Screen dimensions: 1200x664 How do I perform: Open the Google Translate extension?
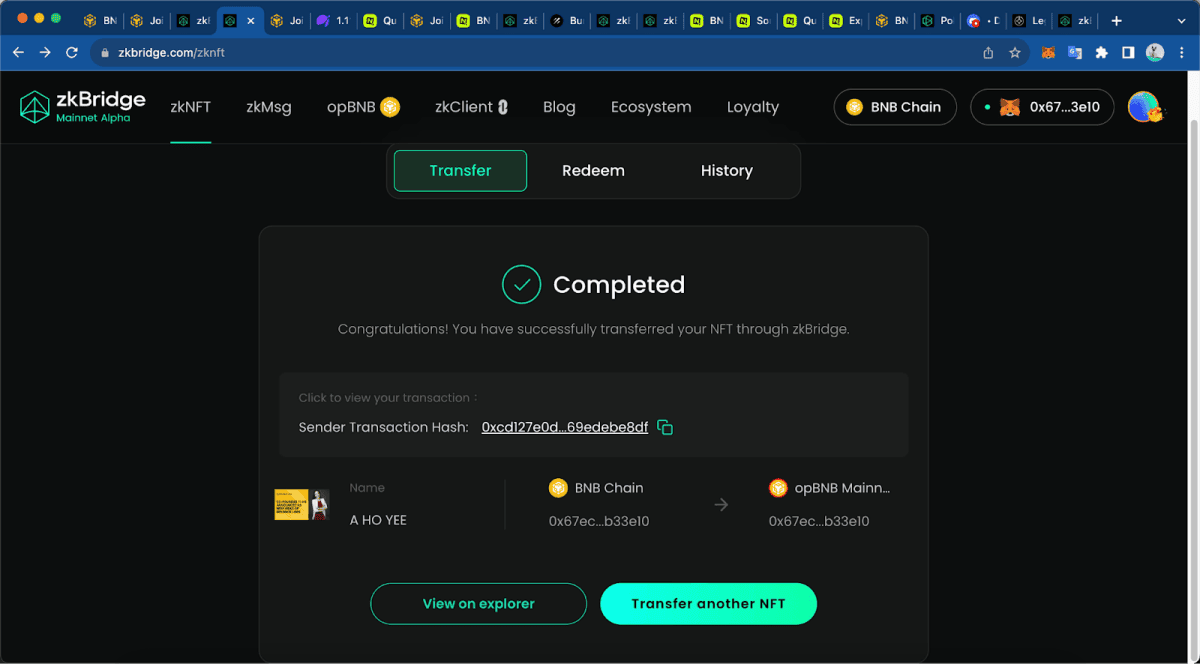pos(1075,53)
